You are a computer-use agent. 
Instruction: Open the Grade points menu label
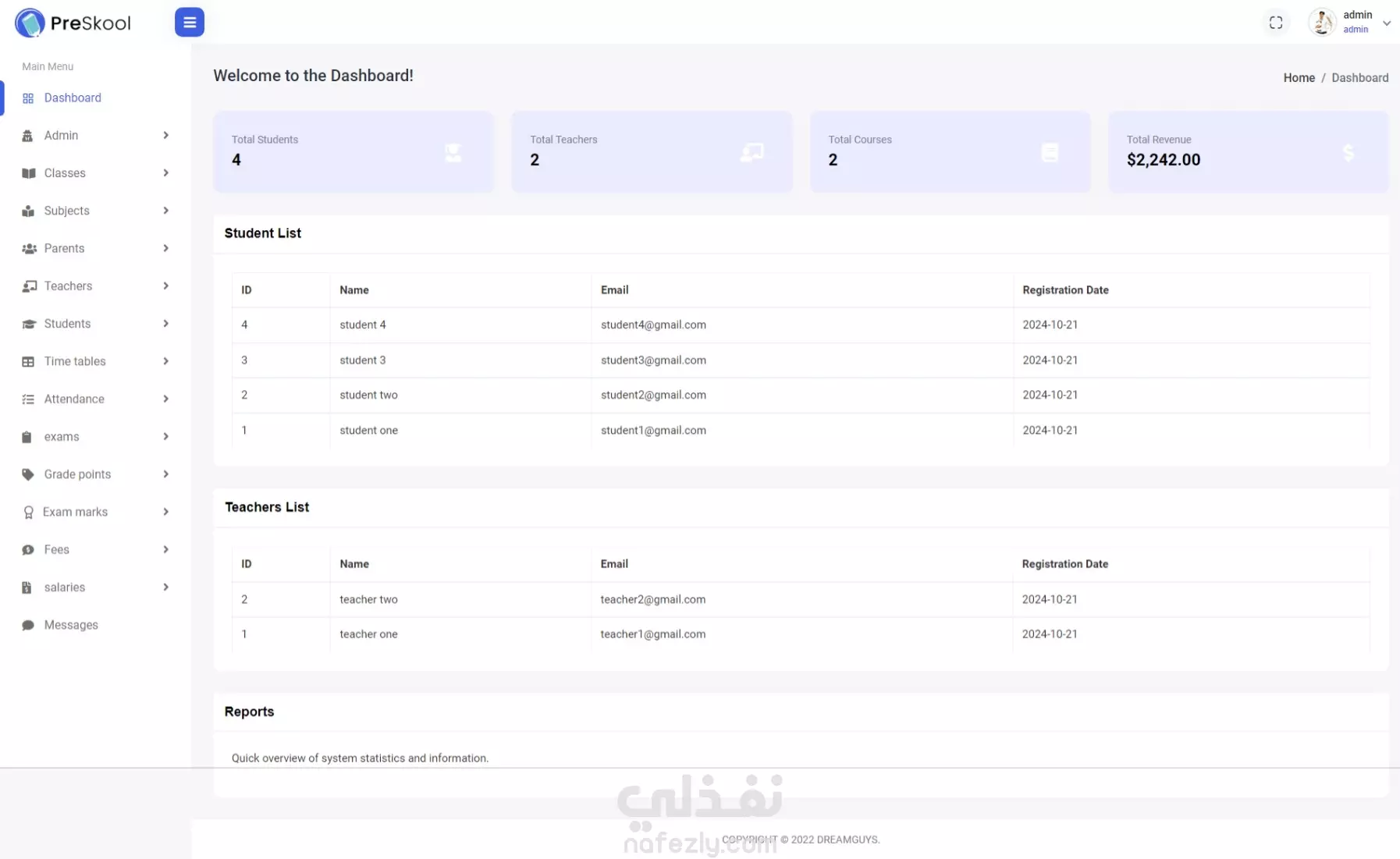[x=77, y=474]
